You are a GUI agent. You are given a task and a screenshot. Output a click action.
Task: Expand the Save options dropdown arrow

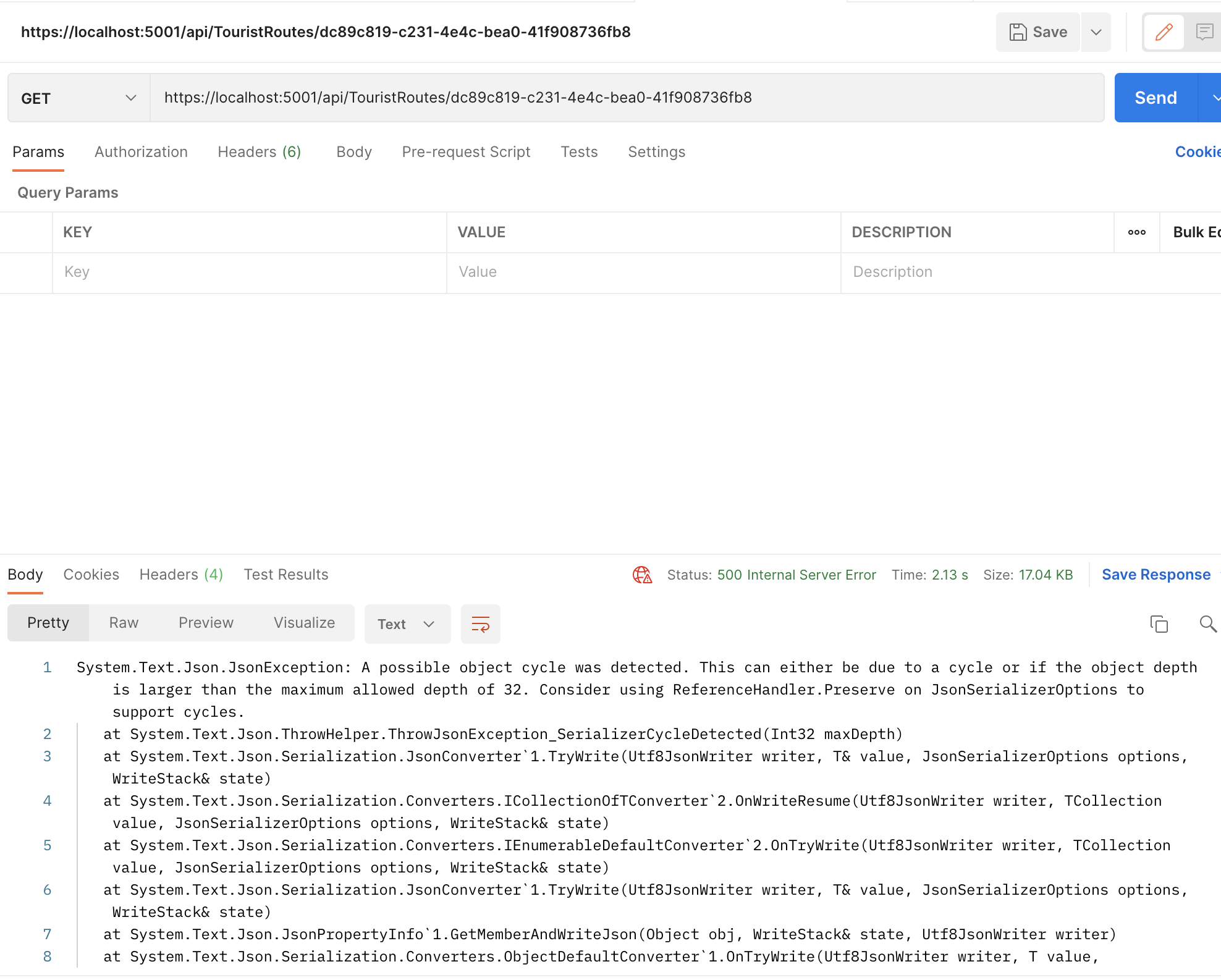click(x=1096, y=32)
